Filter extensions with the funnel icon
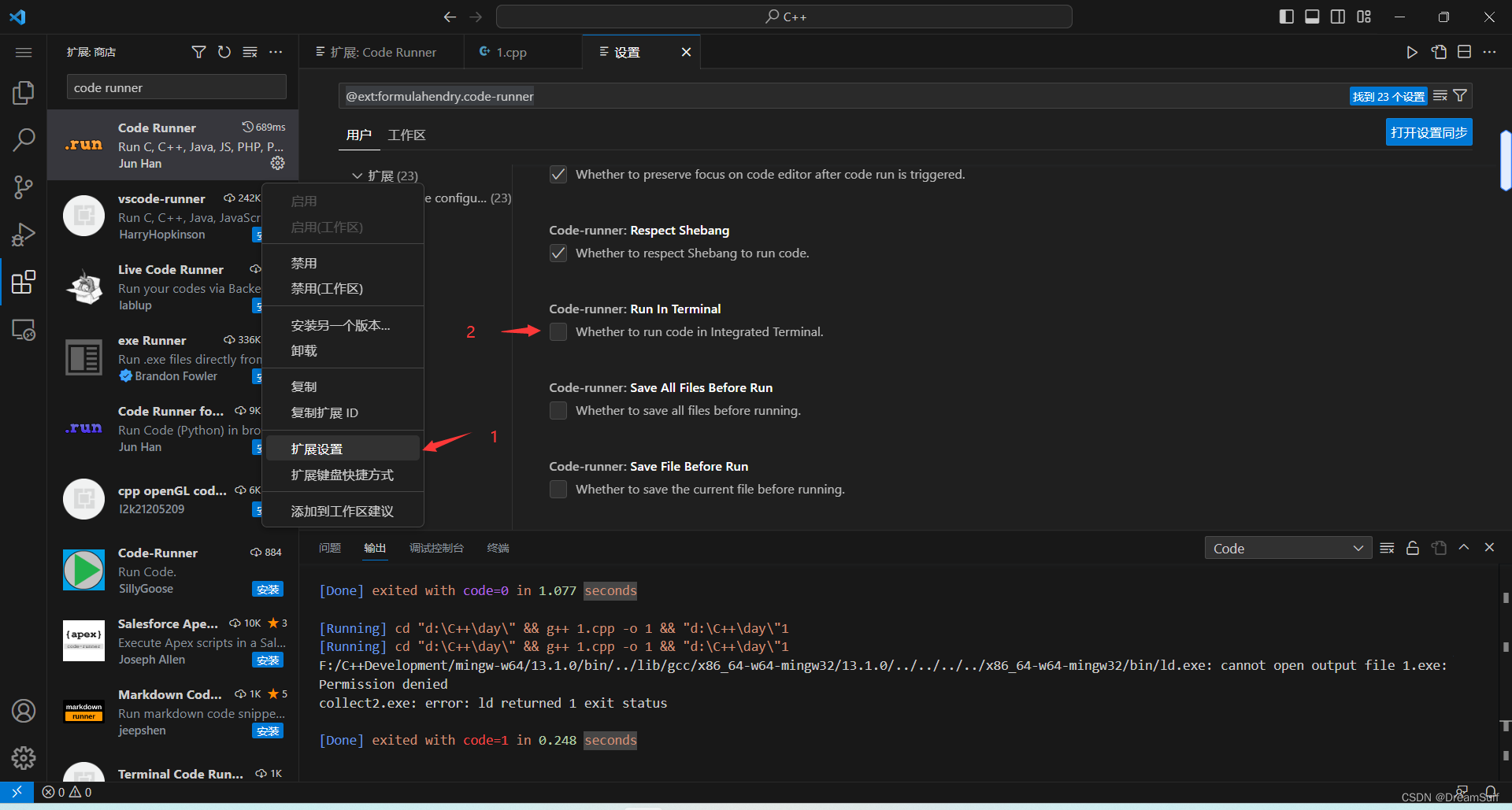The image size is (1512, 810). pyautogui.click(x=198, y=52)
